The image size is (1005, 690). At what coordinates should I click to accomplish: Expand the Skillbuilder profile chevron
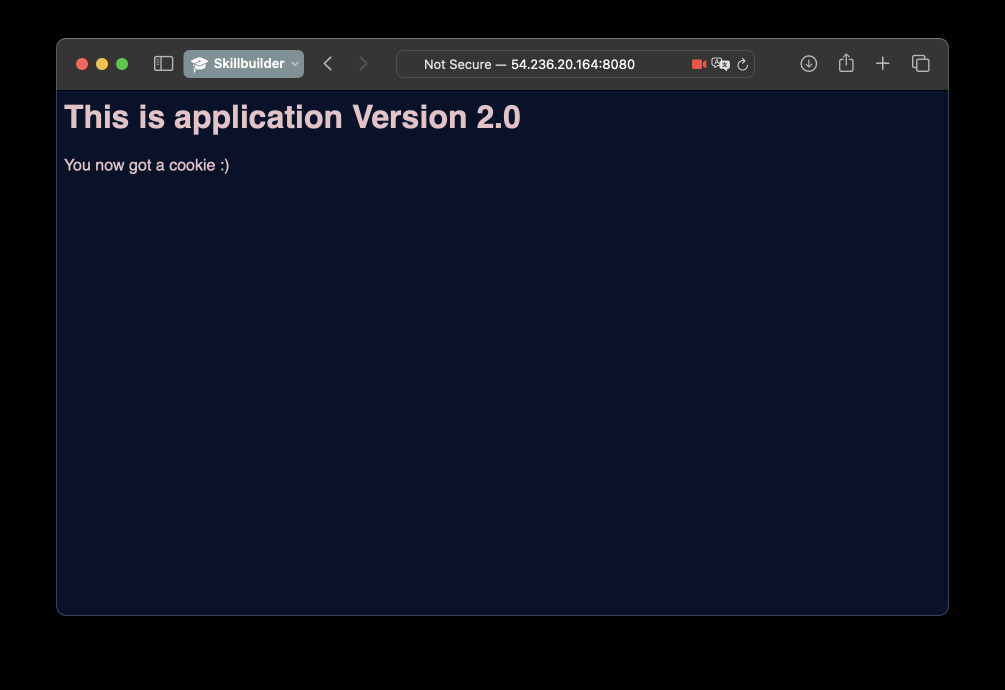point(293,64)
